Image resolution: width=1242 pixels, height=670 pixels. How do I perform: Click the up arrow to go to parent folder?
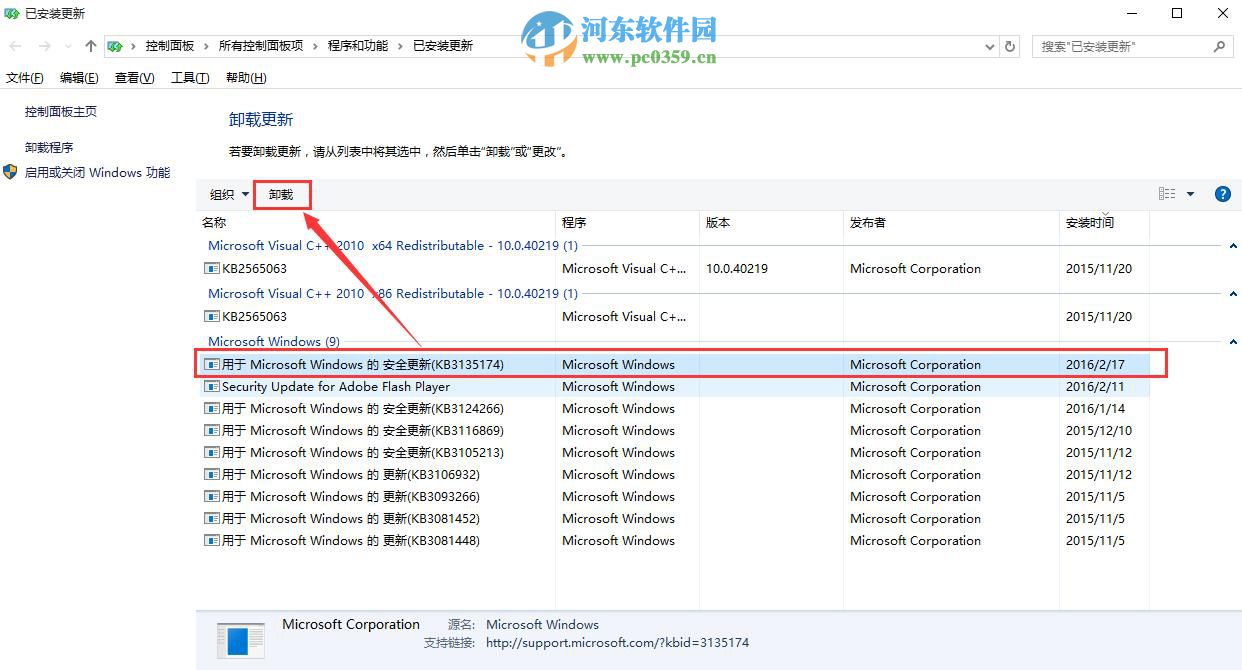point(89,45)
